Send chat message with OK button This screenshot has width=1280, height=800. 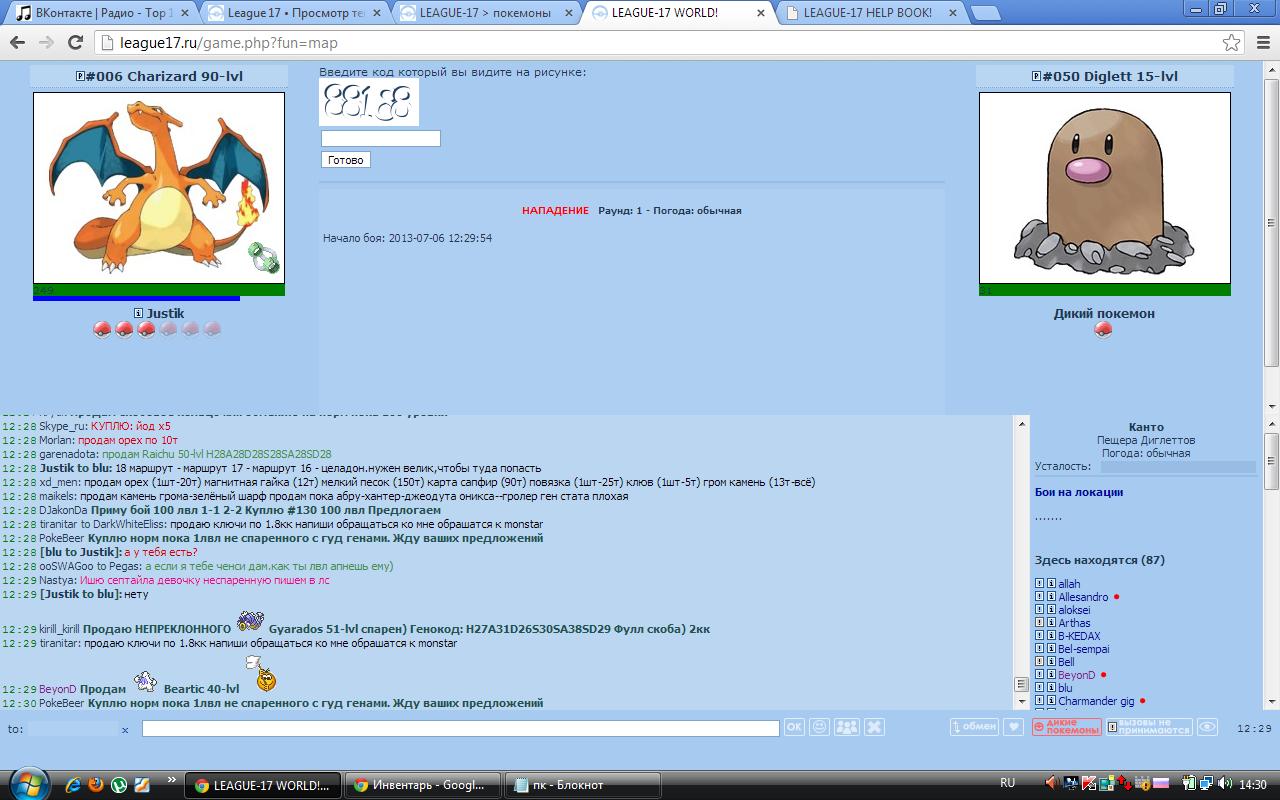click(x=794, y=727)
